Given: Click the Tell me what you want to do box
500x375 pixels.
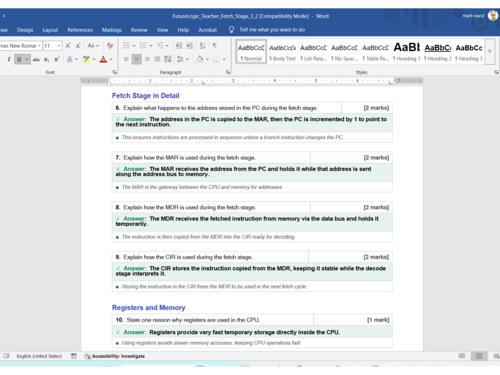Looking at the screenshot, I should coord(272,30).
